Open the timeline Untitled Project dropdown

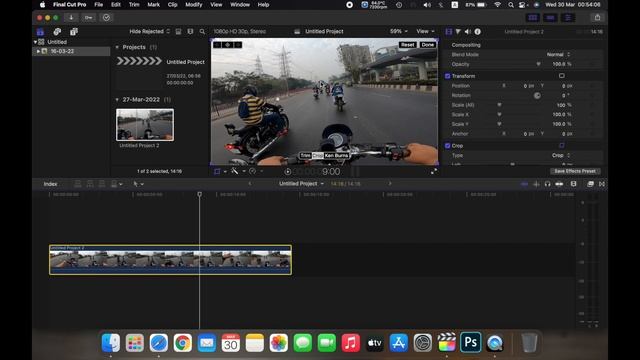[x=301, y=184]
